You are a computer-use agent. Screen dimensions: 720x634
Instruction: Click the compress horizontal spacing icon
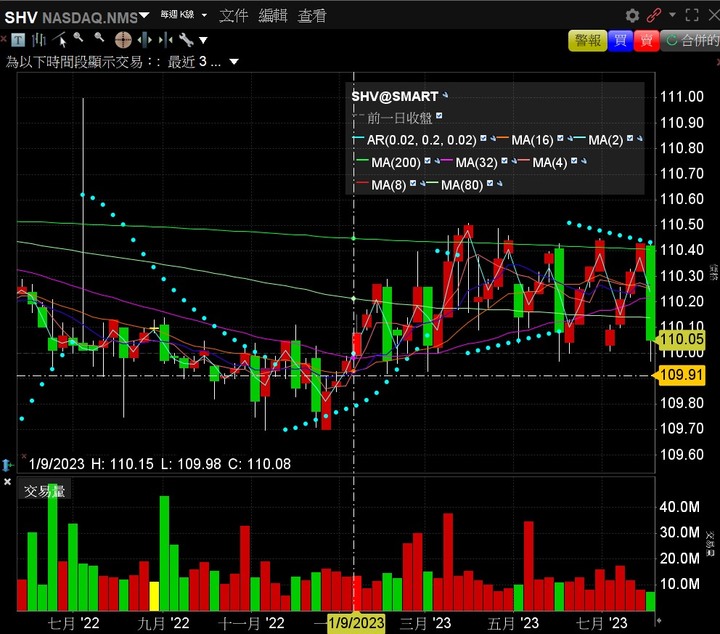(x=165, y=40)
